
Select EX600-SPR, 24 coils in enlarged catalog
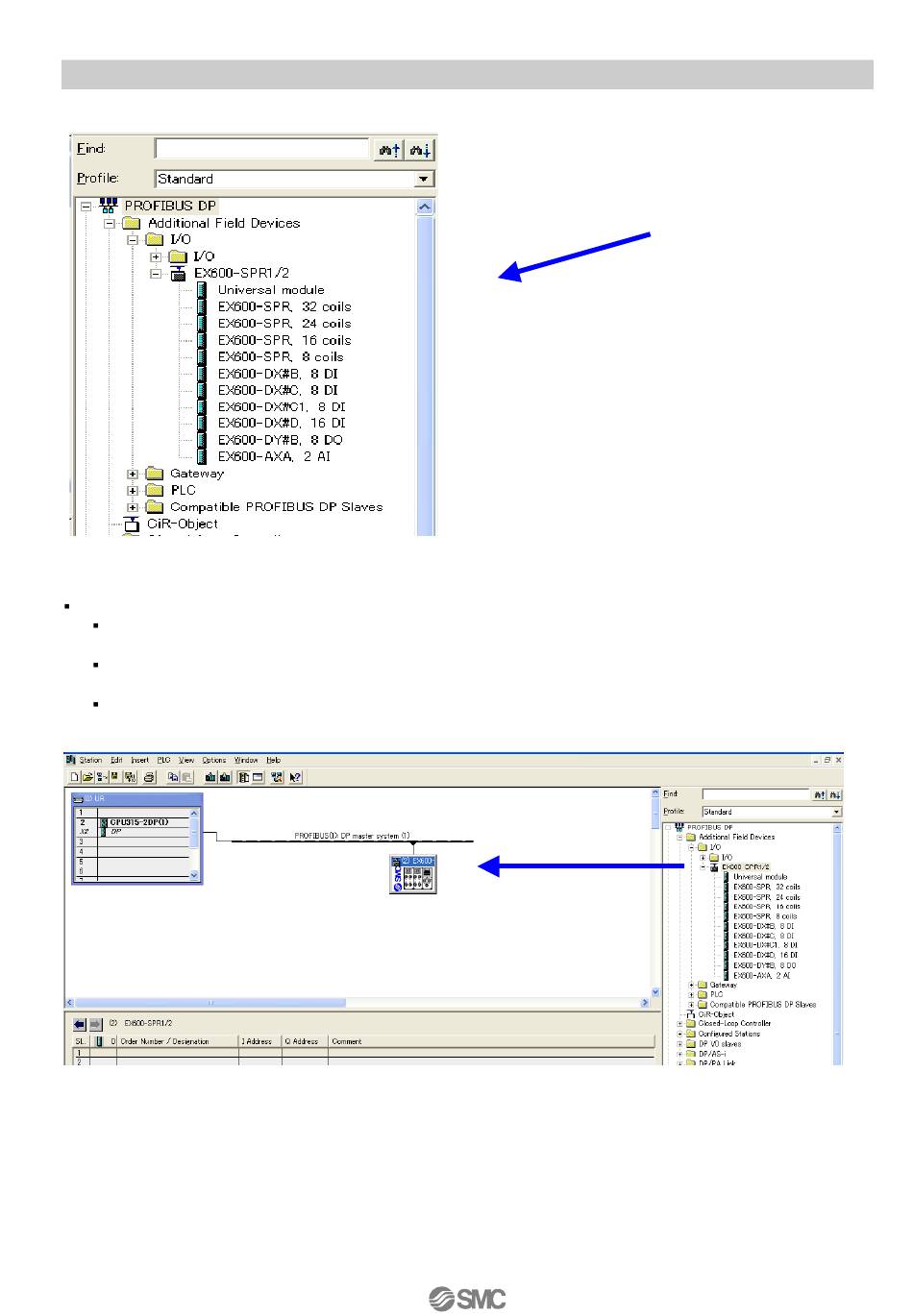pos(284,324)
